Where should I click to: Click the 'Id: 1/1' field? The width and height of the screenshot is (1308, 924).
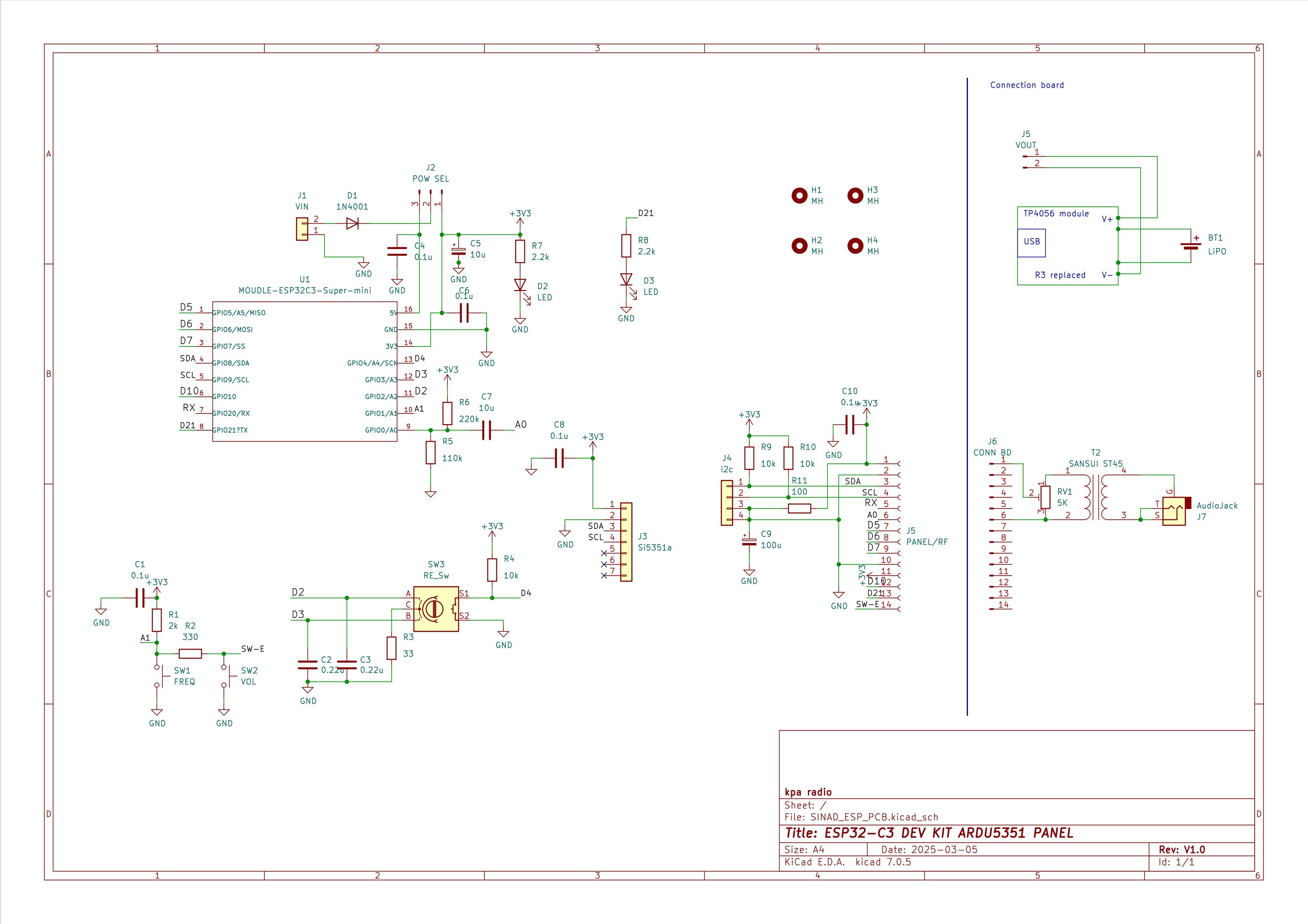(1176, 862)
